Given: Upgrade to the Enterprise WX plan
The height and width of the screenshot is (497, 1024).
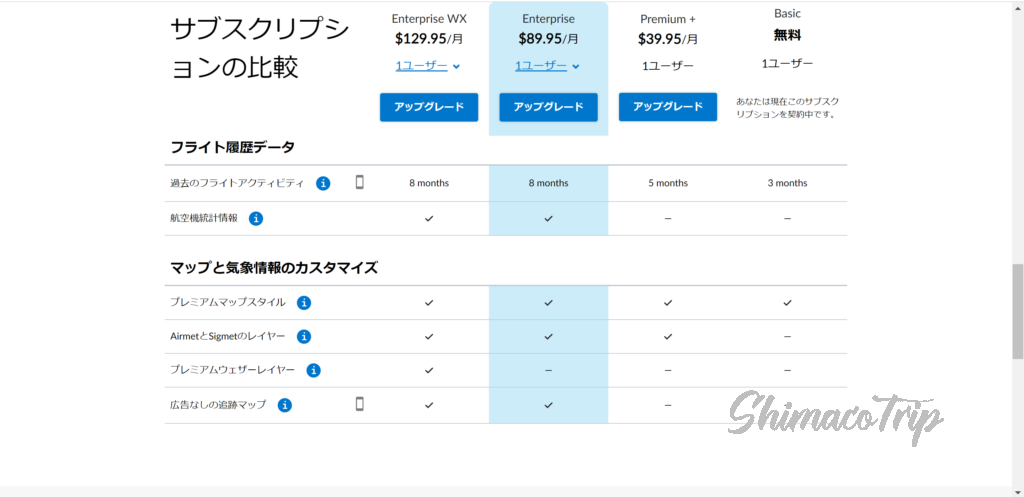Looking at the screenshot, I should 428,107.
